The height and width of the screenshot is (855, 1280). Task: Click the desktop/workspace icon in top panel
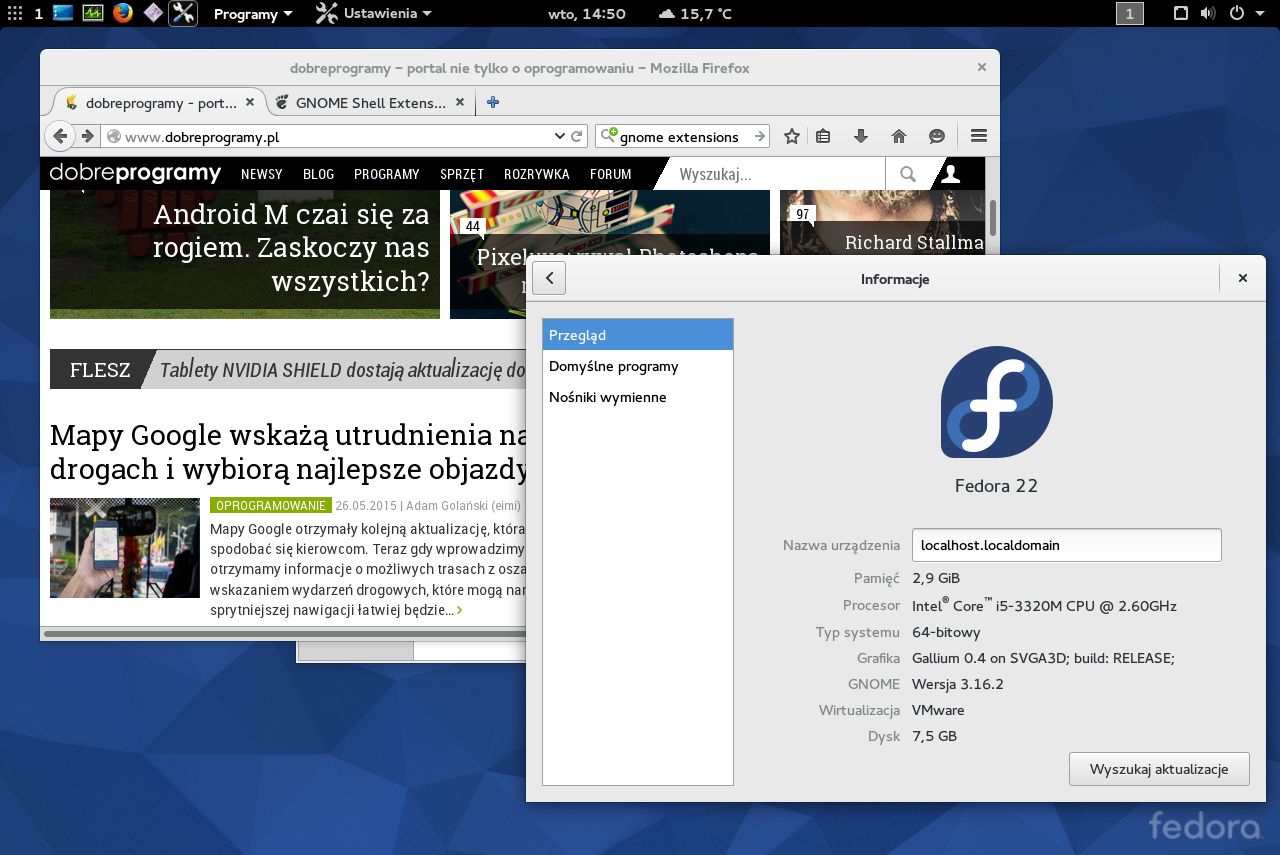coord(63,13)
